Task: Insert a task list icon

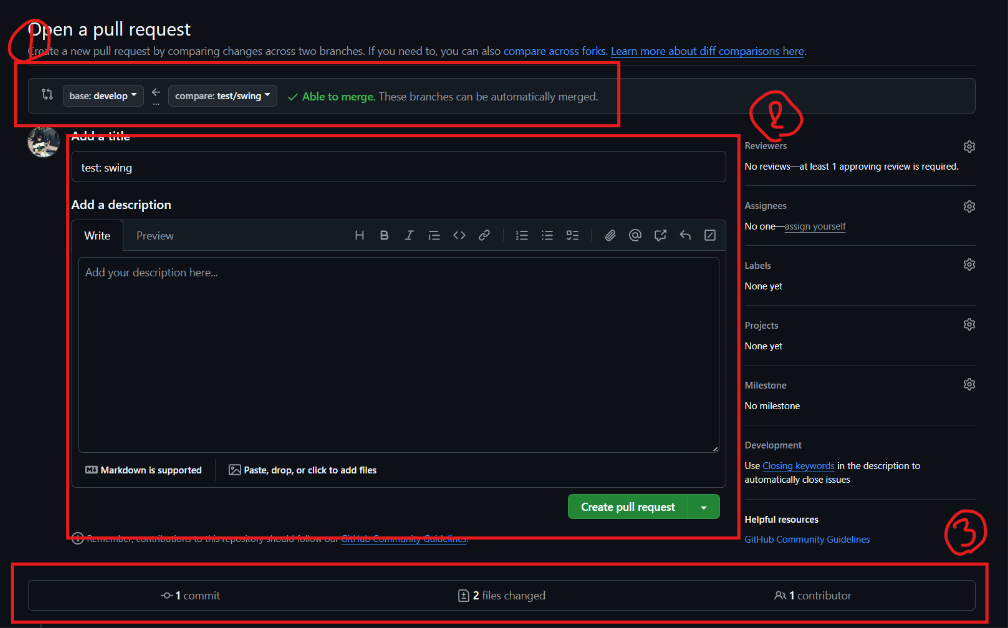Action: (572, 235)
